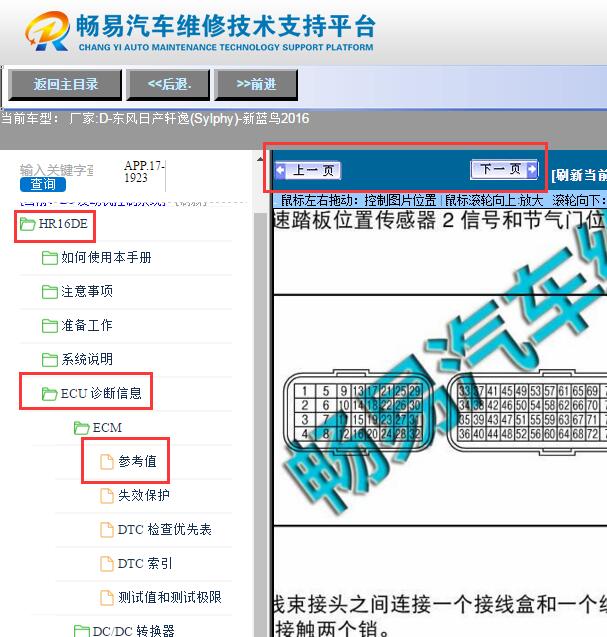
Task: Select the DC/DC 转换器 tree label
Action: tap(133, 631)
